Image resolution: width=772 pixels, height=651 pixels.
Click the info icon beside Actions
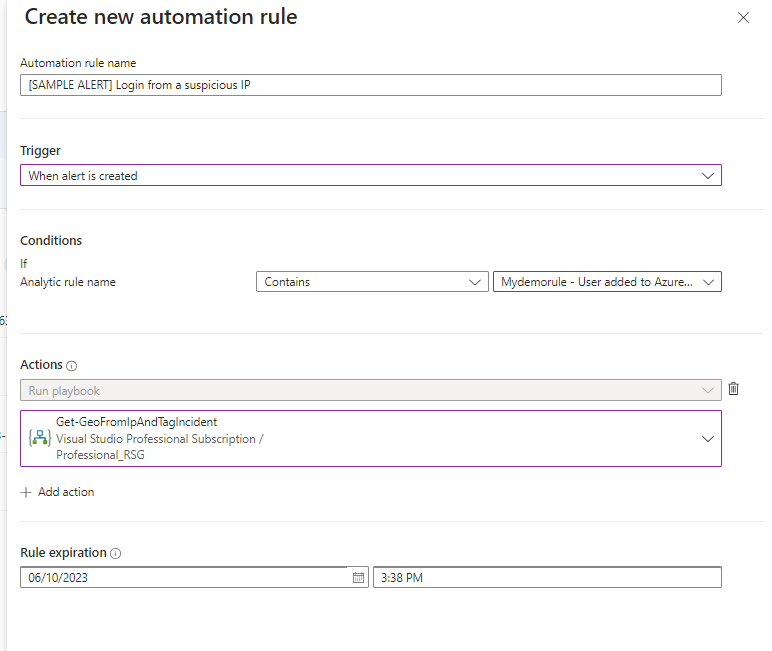click(x=72, y=366)
